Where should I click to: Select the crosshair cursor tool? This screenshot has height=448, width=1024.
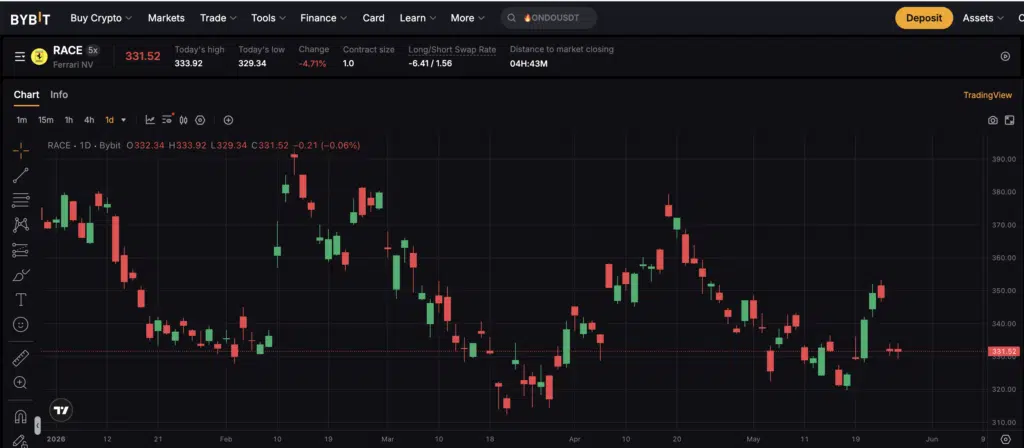(x=21, y=150)
